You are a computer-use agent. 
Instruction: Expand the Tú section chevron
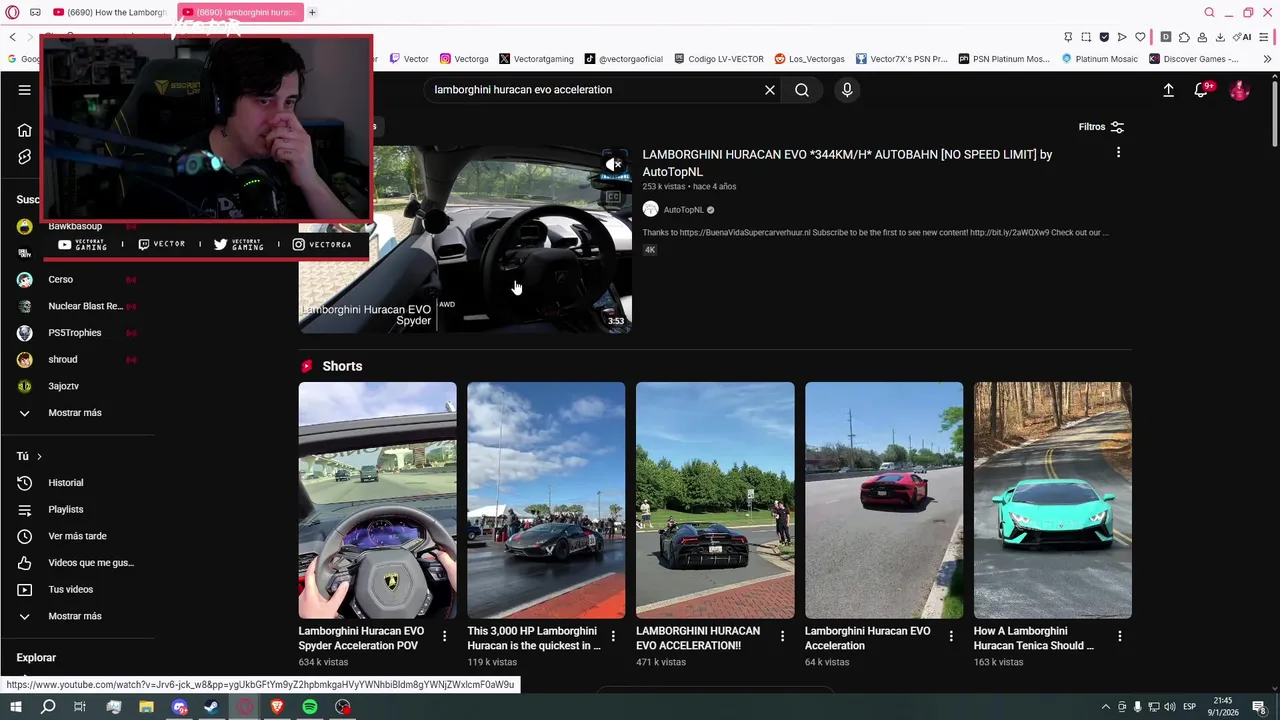point(39,456)
